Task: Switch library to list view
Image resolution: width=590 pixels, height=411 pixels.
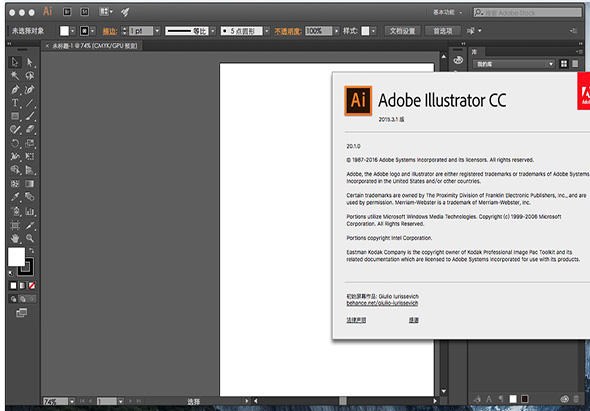Action: [575, 64]
